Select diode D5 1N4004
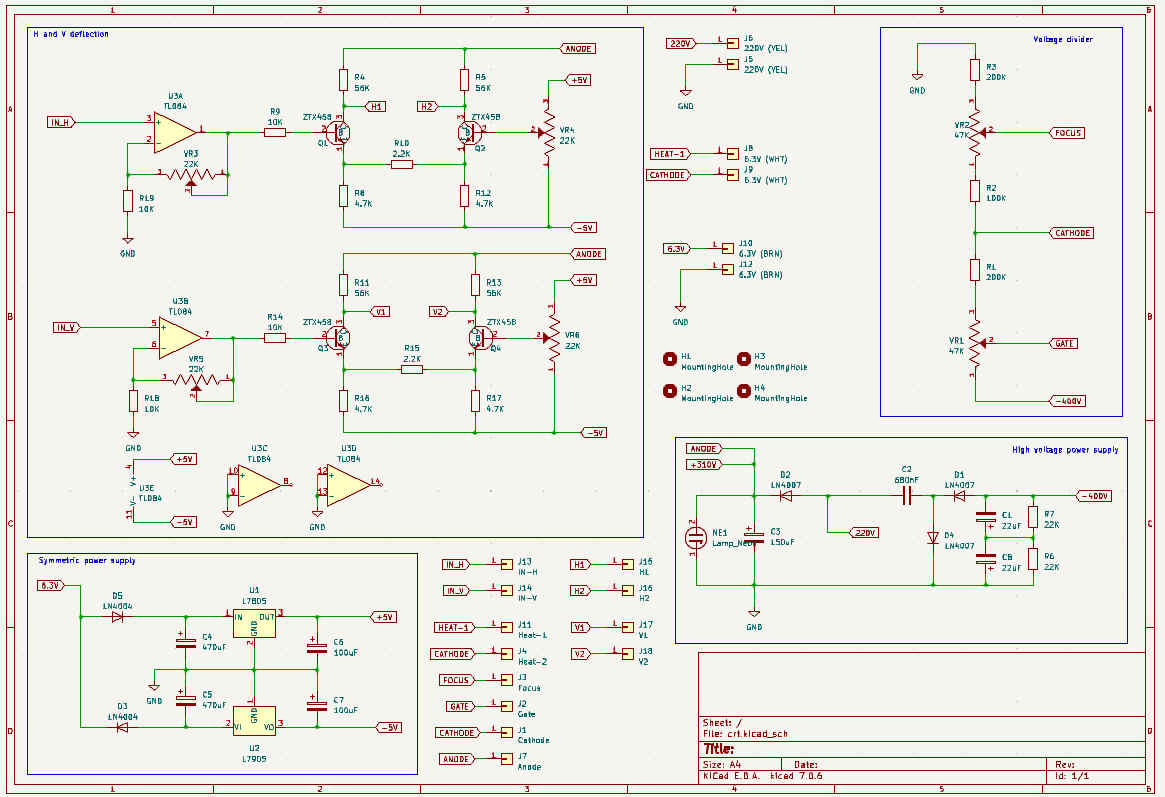The image size is (1165, 797). coord(117,617)
